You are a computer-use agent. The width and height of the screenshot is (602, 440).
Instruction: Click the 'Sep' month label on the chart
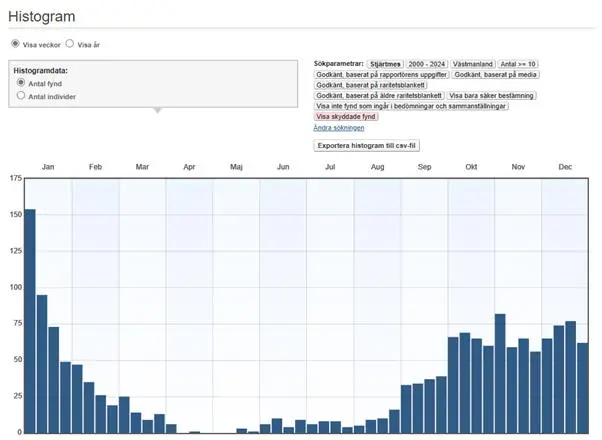pos(424,167)
